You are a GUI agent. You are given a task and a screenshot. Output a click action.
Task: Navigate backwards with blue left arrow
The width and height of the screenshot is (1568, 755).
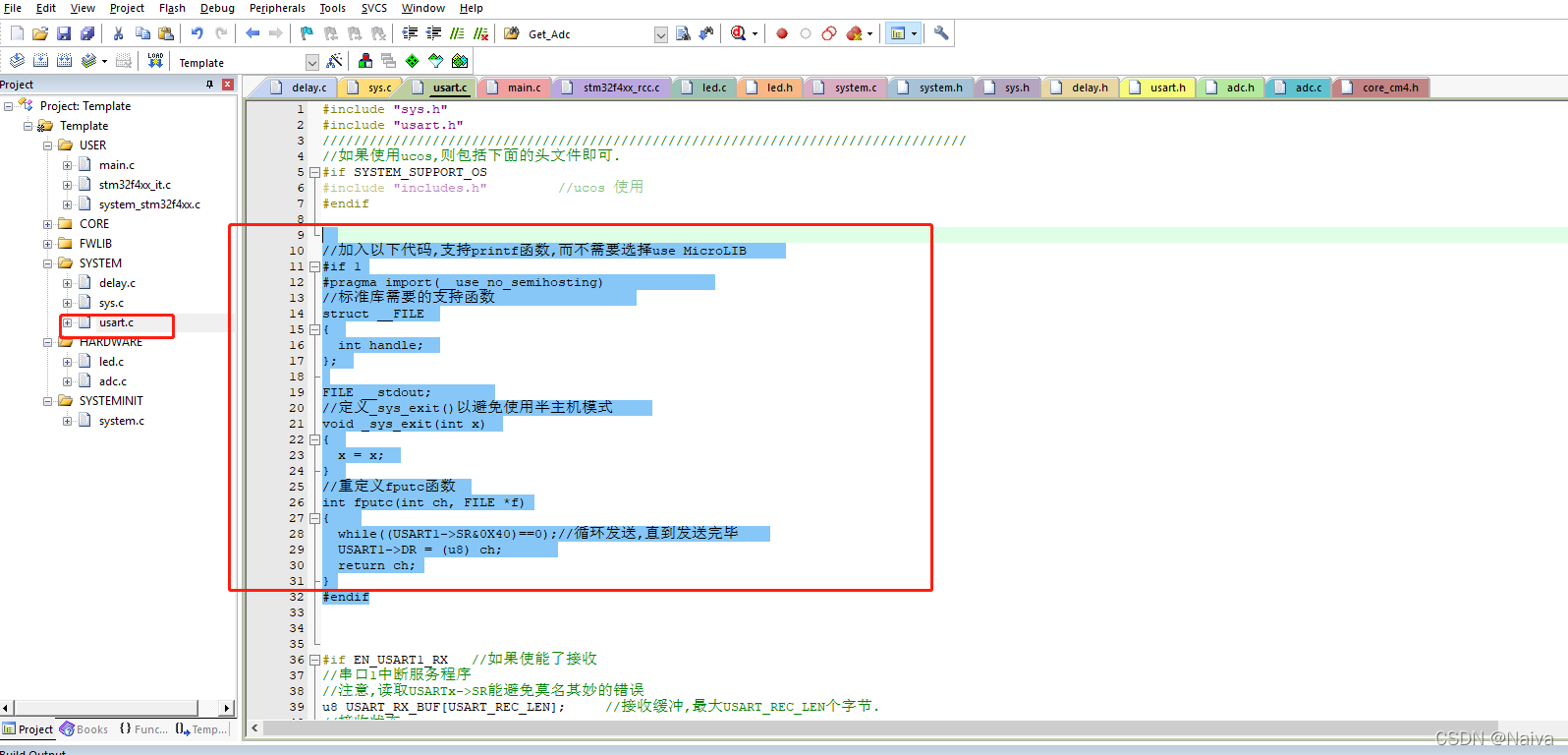click(x=252, y=33)
